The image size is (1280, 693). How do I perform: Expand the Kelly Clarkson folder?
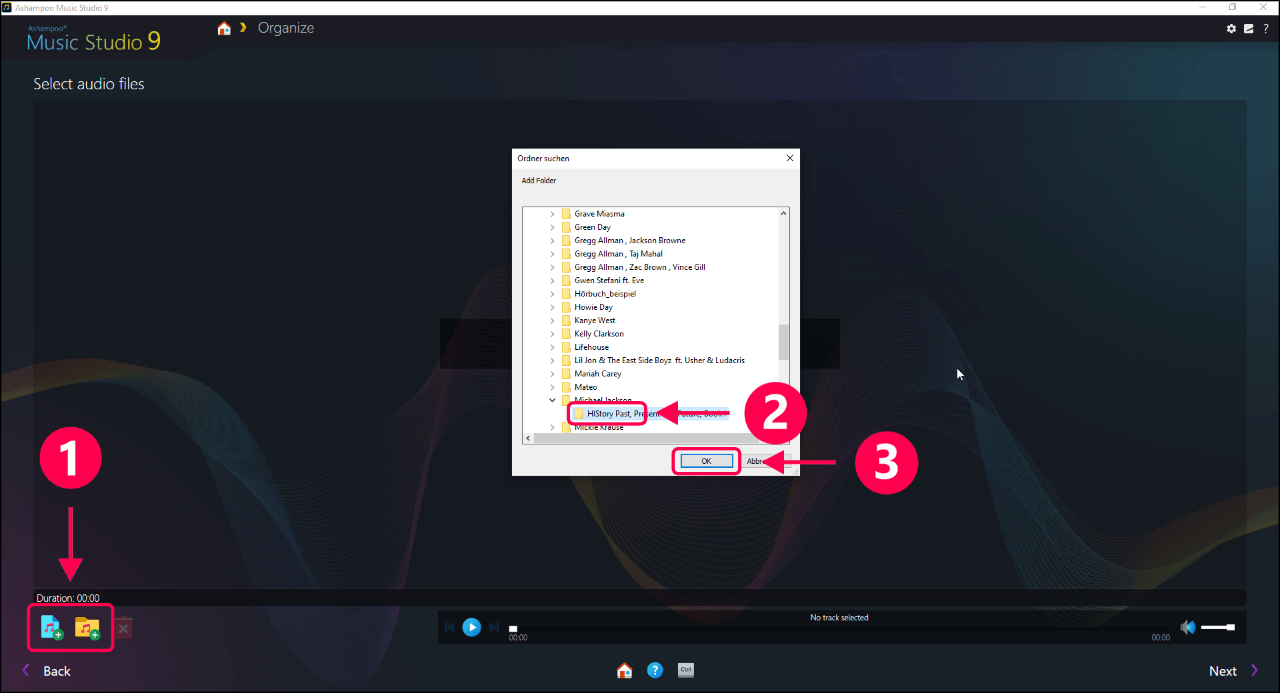click(x=552, y=334)
